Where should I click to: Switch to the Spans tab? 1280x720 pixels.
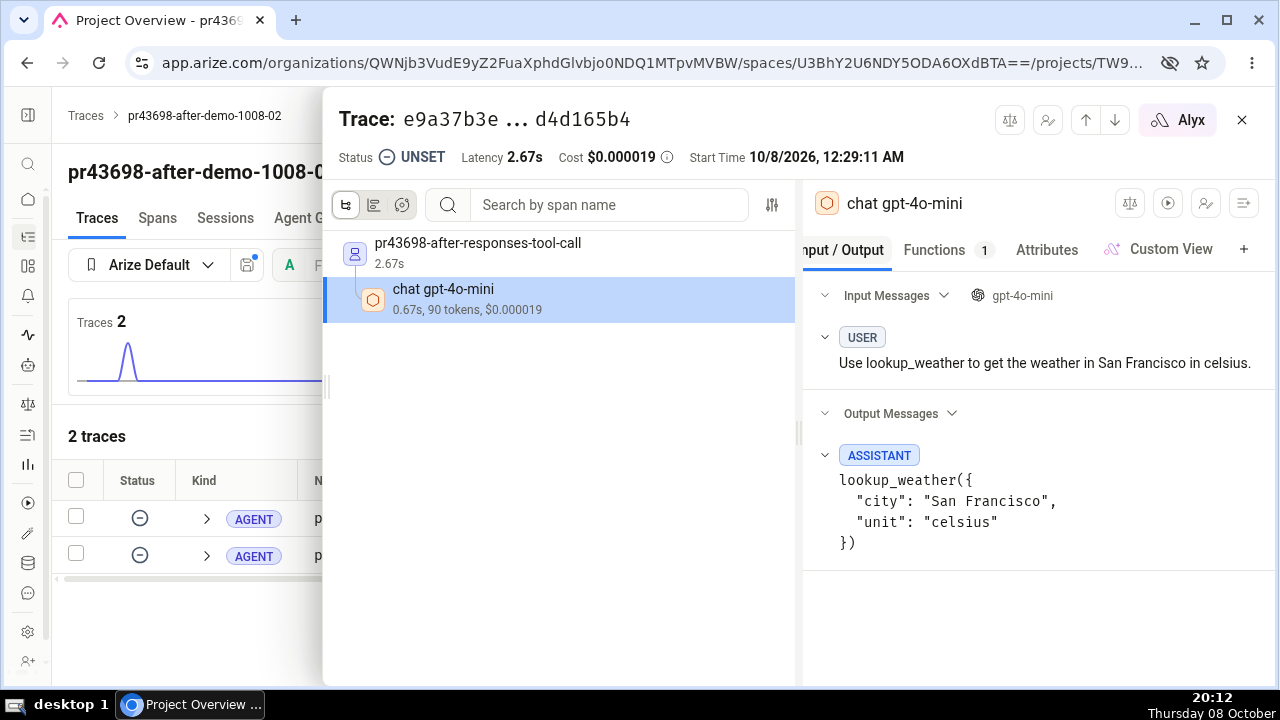pos(158,218)
